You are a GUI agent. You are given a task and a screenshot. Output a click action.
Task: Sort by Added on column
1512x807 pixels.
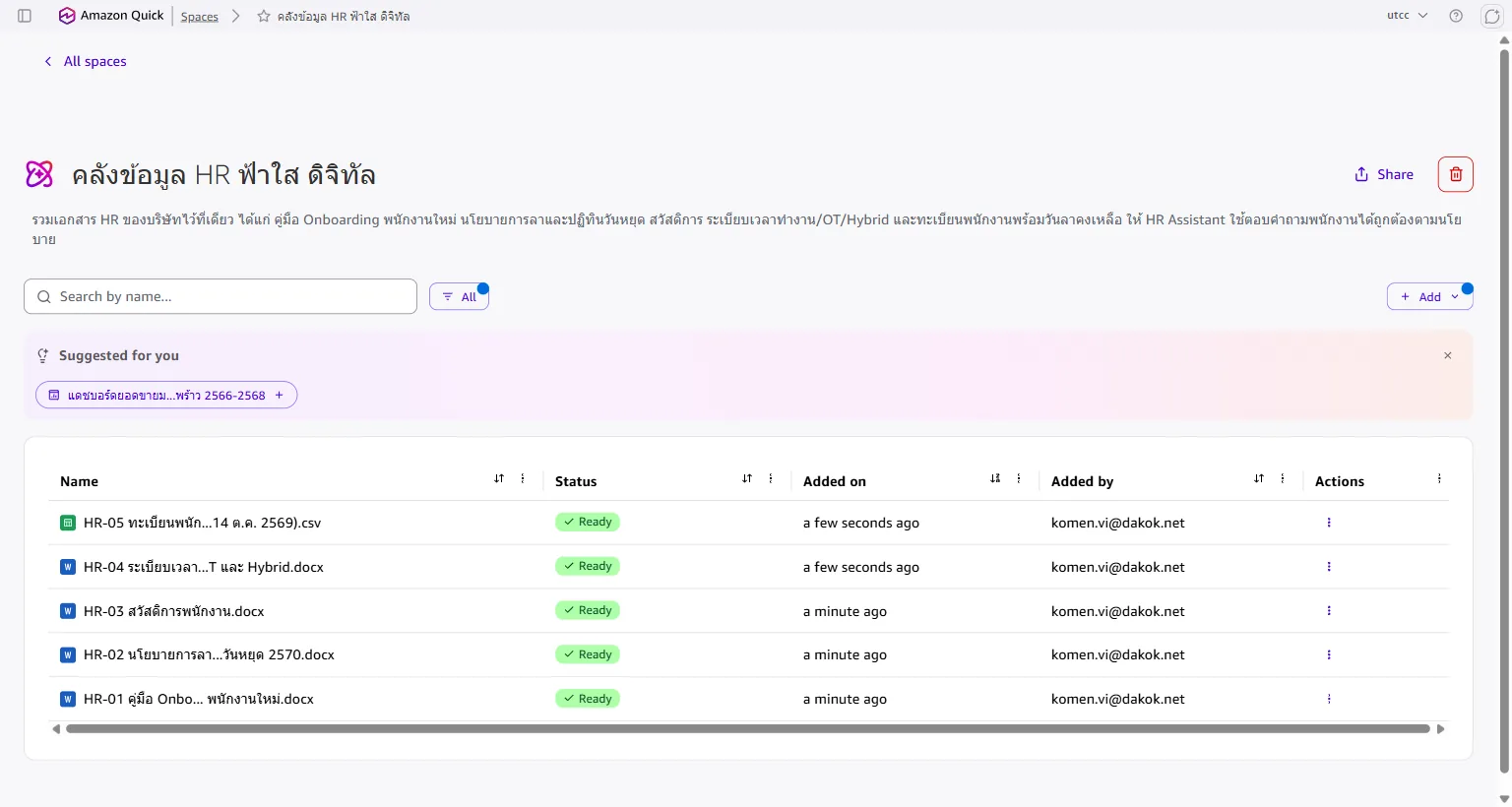[995, 478]
